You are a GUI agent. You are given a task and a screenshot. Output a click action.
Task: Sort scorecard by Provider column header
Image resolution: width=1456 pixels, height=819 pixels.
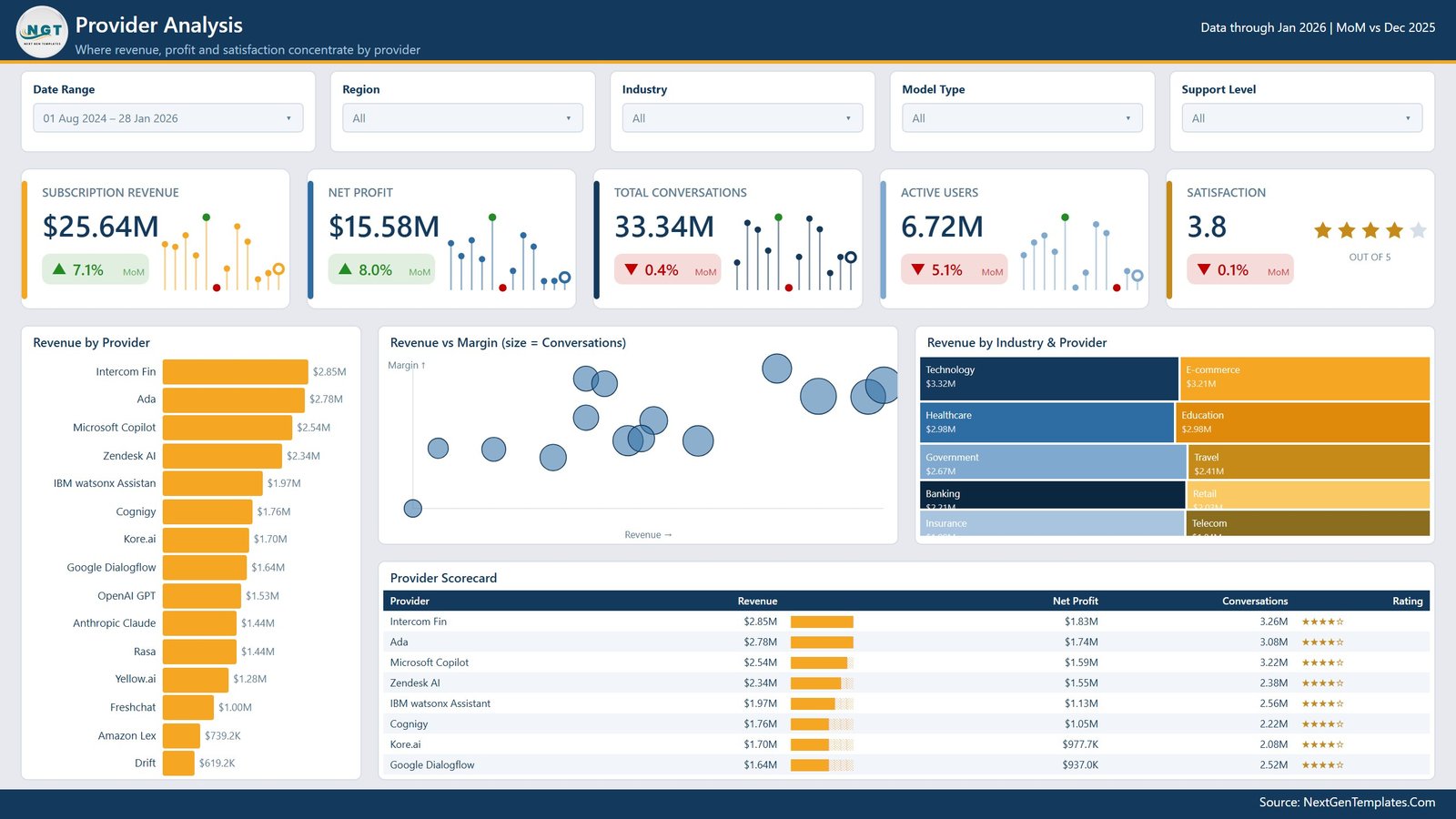tap(409, 601)
